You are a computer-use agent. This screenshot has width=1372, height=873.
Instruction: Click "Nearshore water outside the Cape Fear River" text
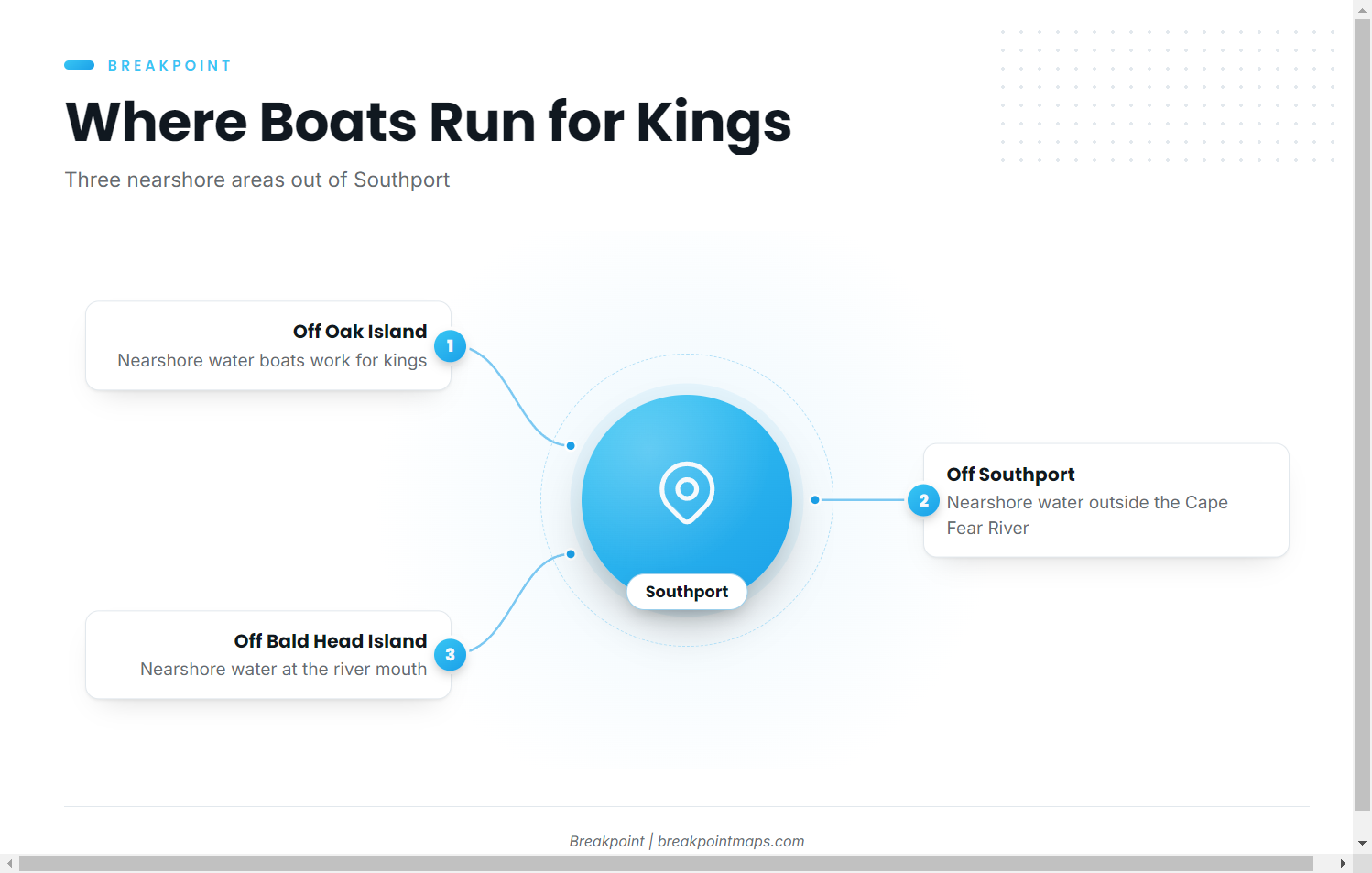tap(1087, 515)
